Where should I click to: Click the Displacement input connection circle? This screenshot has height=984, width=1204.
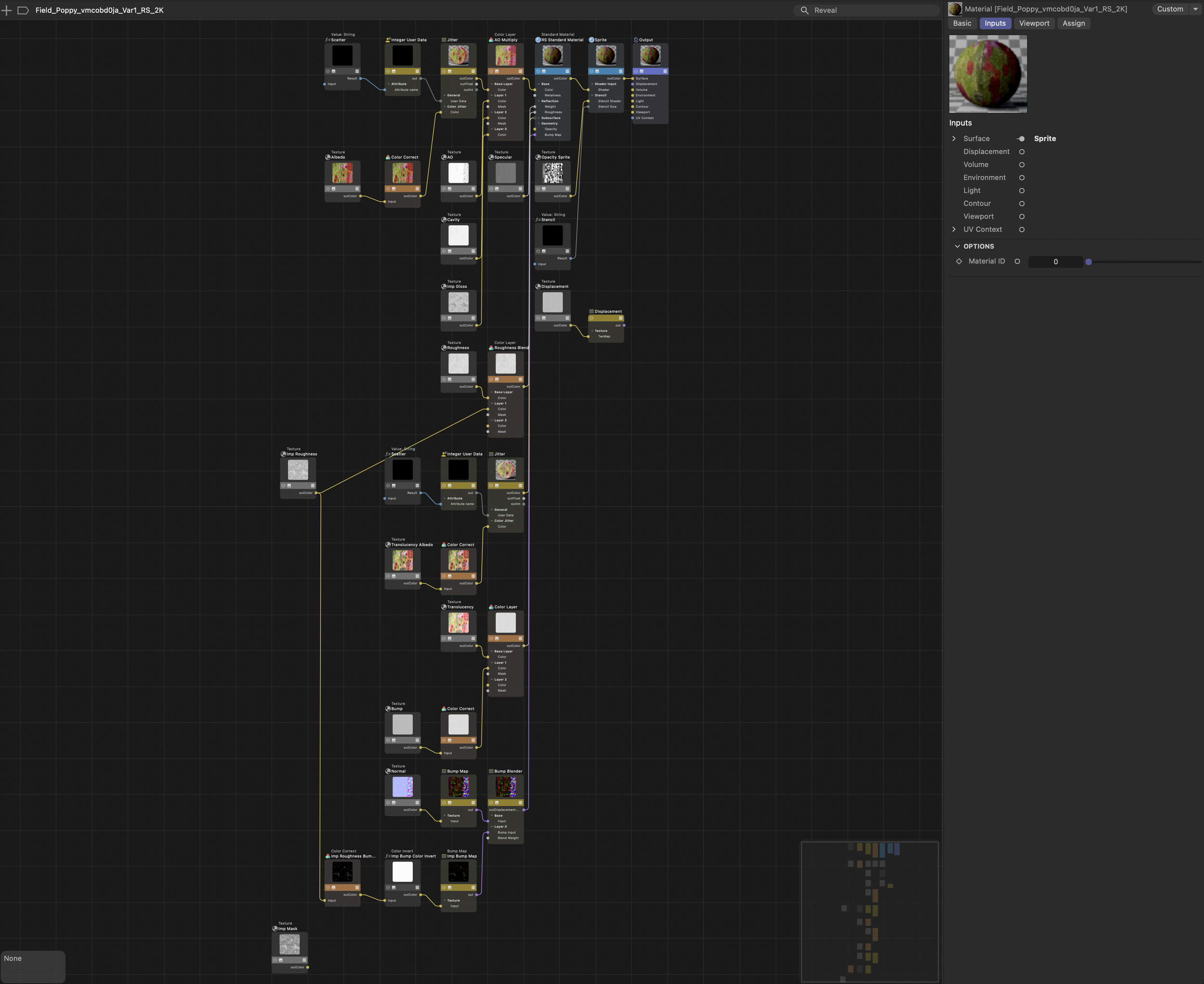[x=1021, y=152]
